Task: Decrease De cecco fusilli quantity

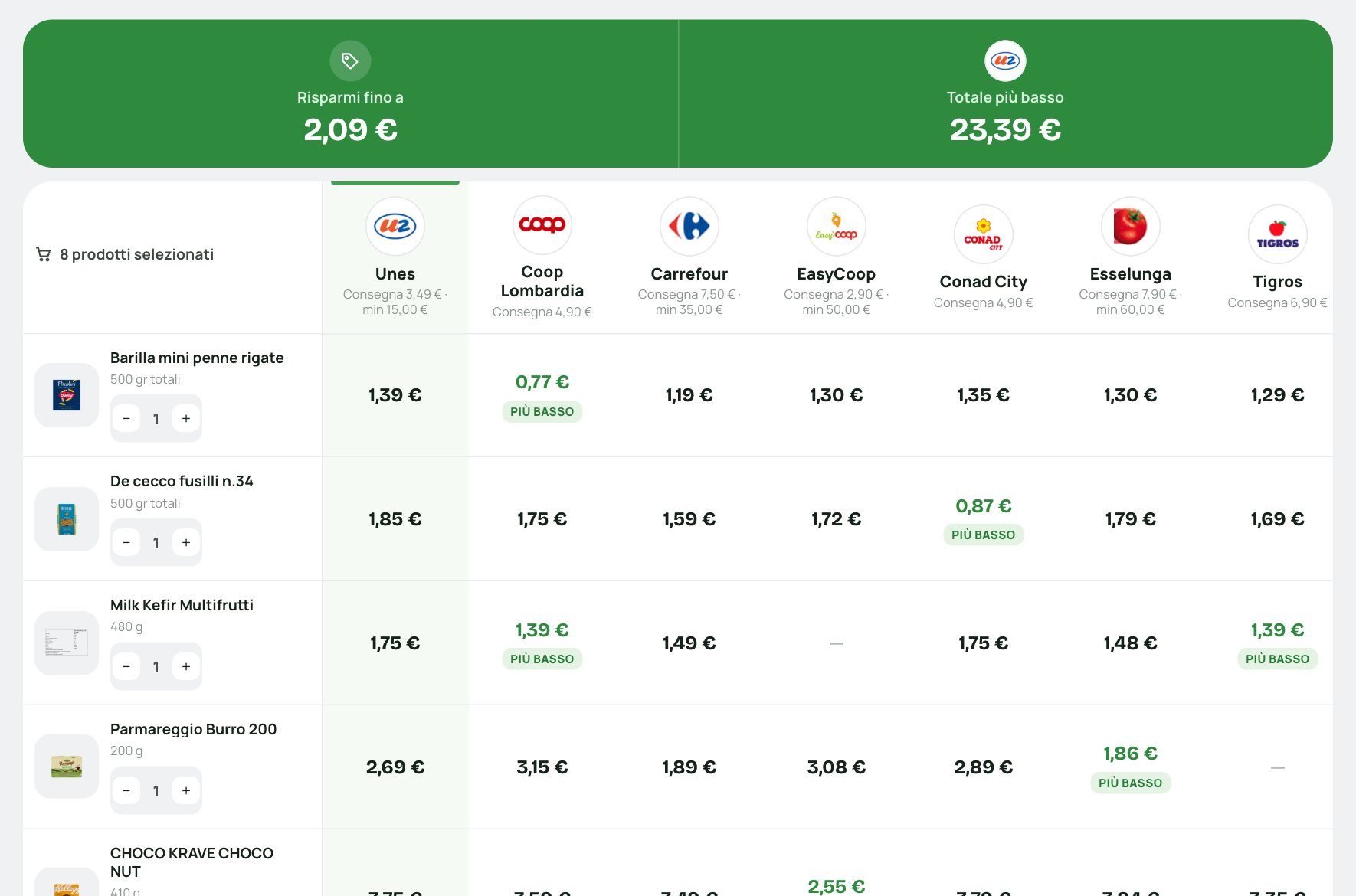Action: click(x=126, y=542)
